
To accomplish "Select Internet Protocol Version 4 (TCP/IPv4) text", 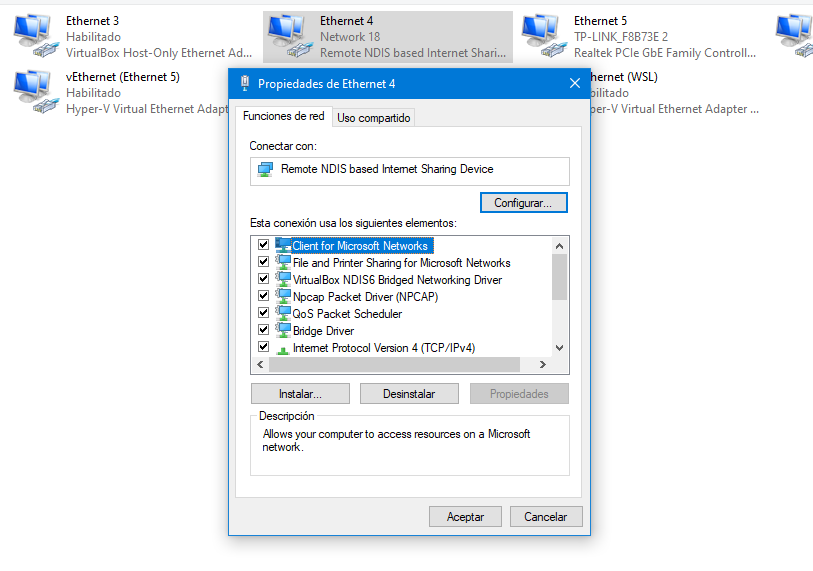I will click(x=384, y=348).
